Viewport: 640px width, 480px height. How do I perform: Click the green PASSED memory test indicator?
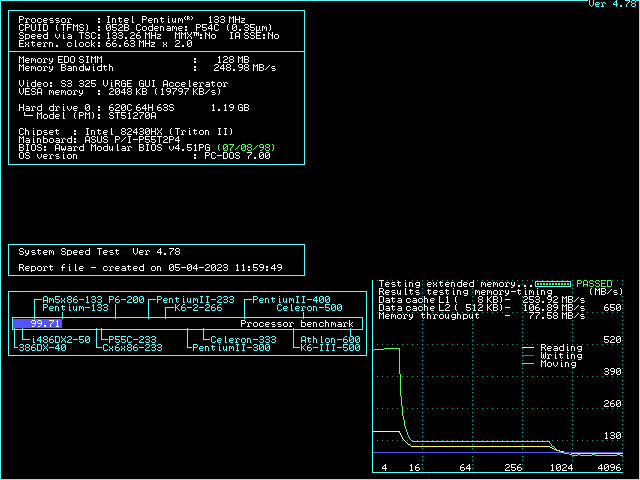(x=593, y=284)
